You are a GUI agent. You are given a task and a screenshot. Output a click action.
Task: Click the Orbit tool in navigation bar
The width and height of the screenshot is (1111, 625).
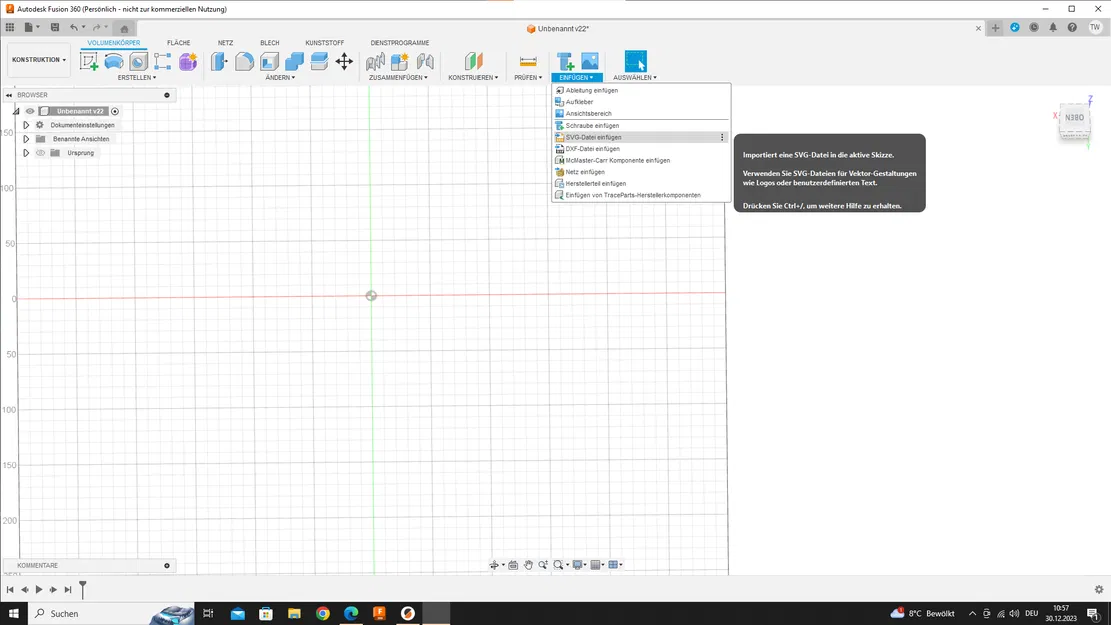[494, 565]
